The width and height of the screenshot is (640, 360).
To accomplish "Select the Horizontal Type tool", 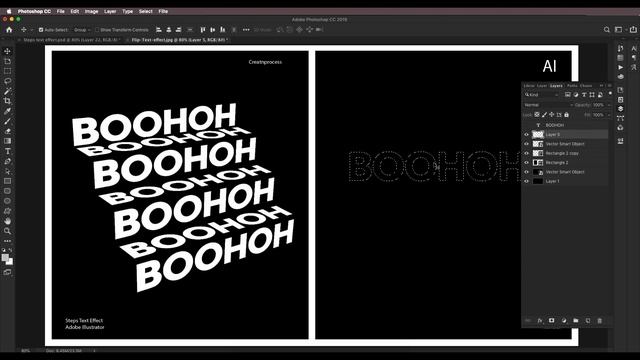I will click(x=7, y=151).
